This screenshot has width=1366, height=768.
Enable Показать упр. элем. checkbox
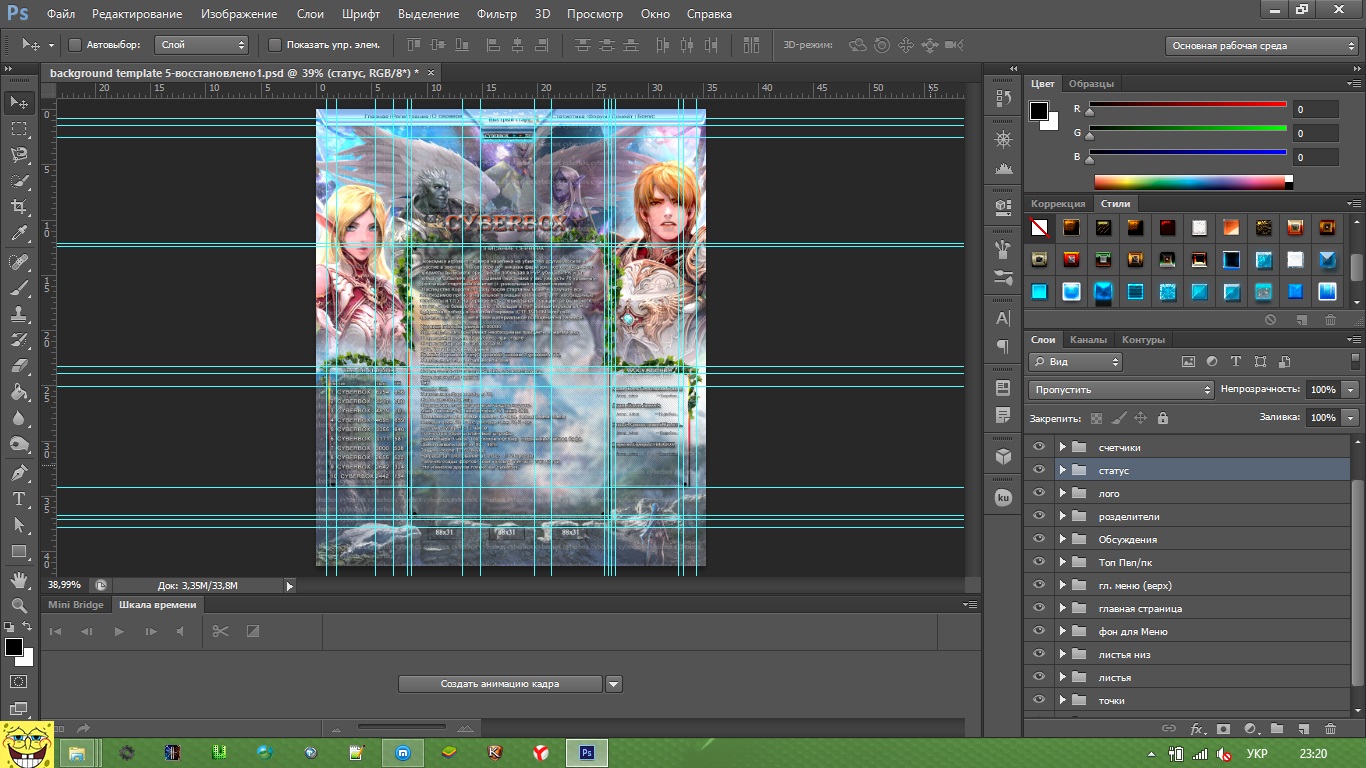click(x=275, y=45)
